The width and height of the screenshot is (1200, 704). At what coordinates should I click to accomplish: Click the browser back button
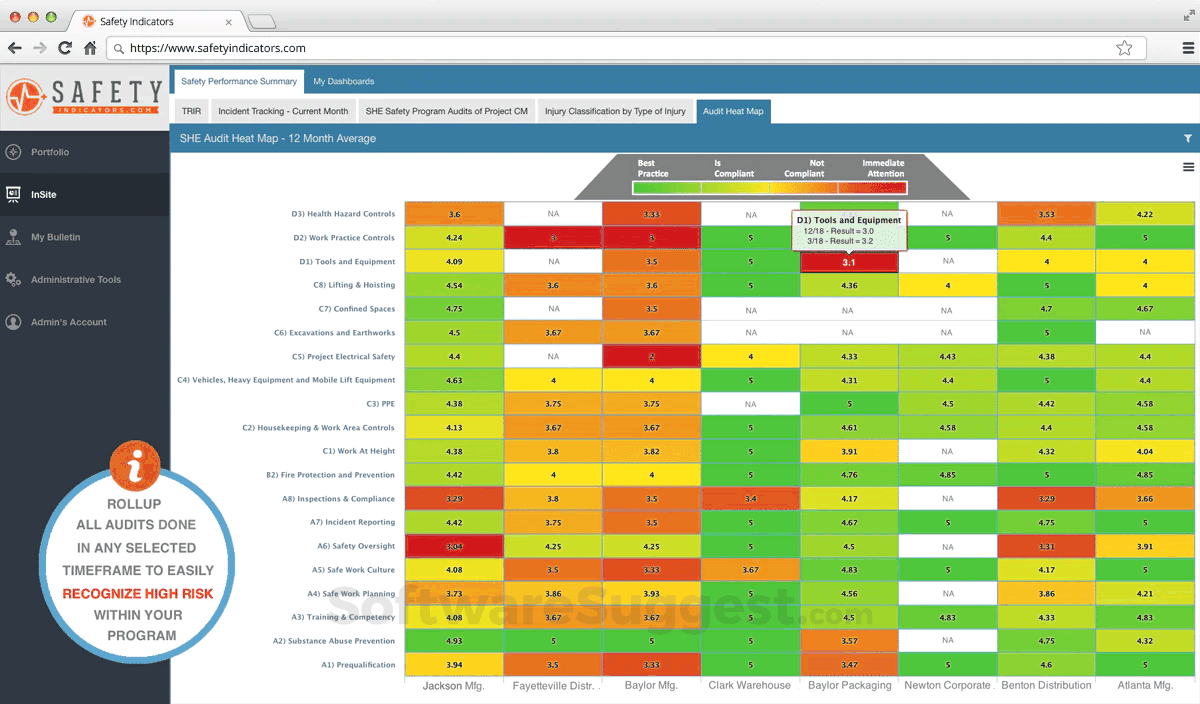[14, 47]
